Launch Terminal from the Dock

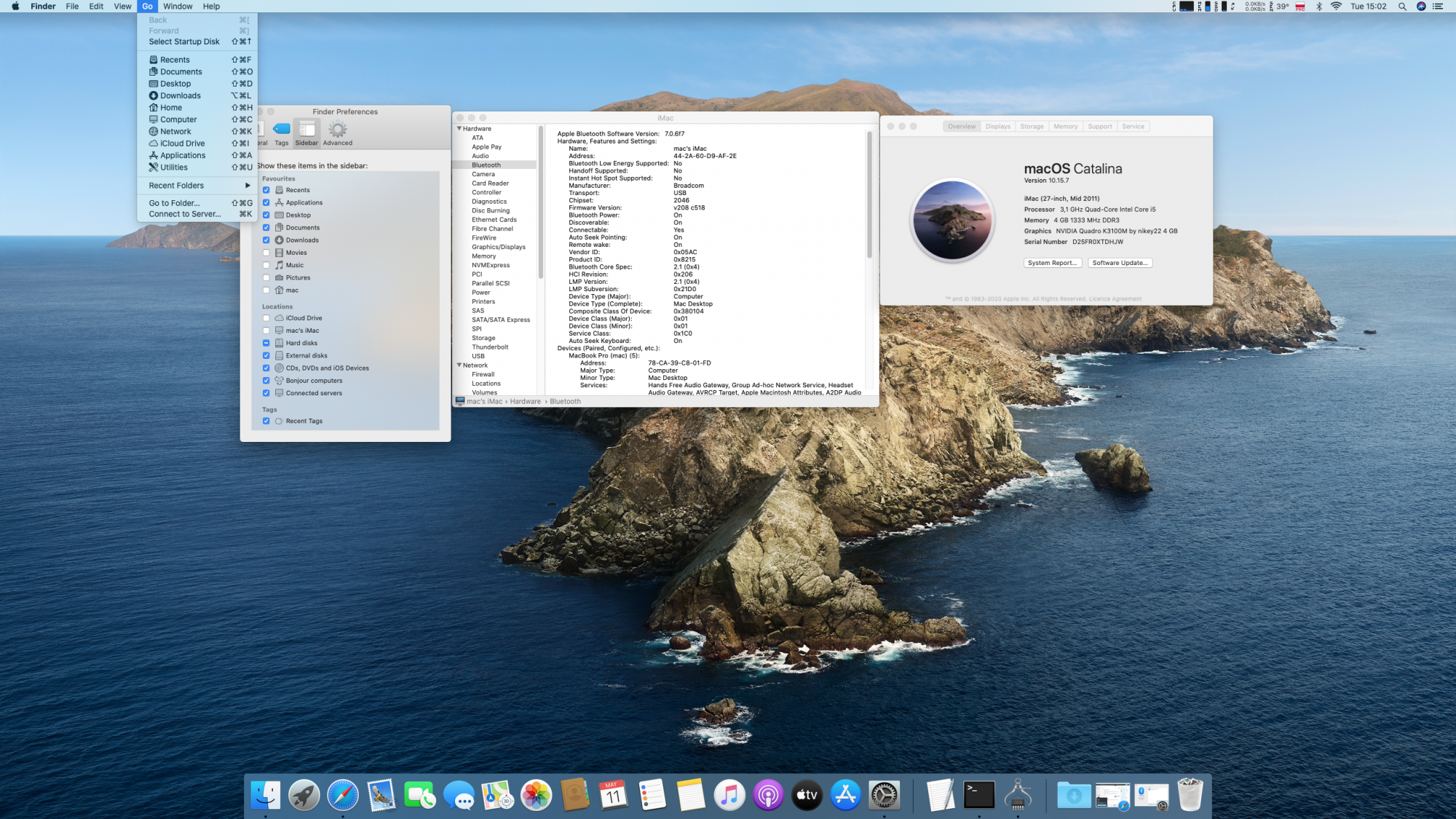pyautogui.click(x=979, y=795)
